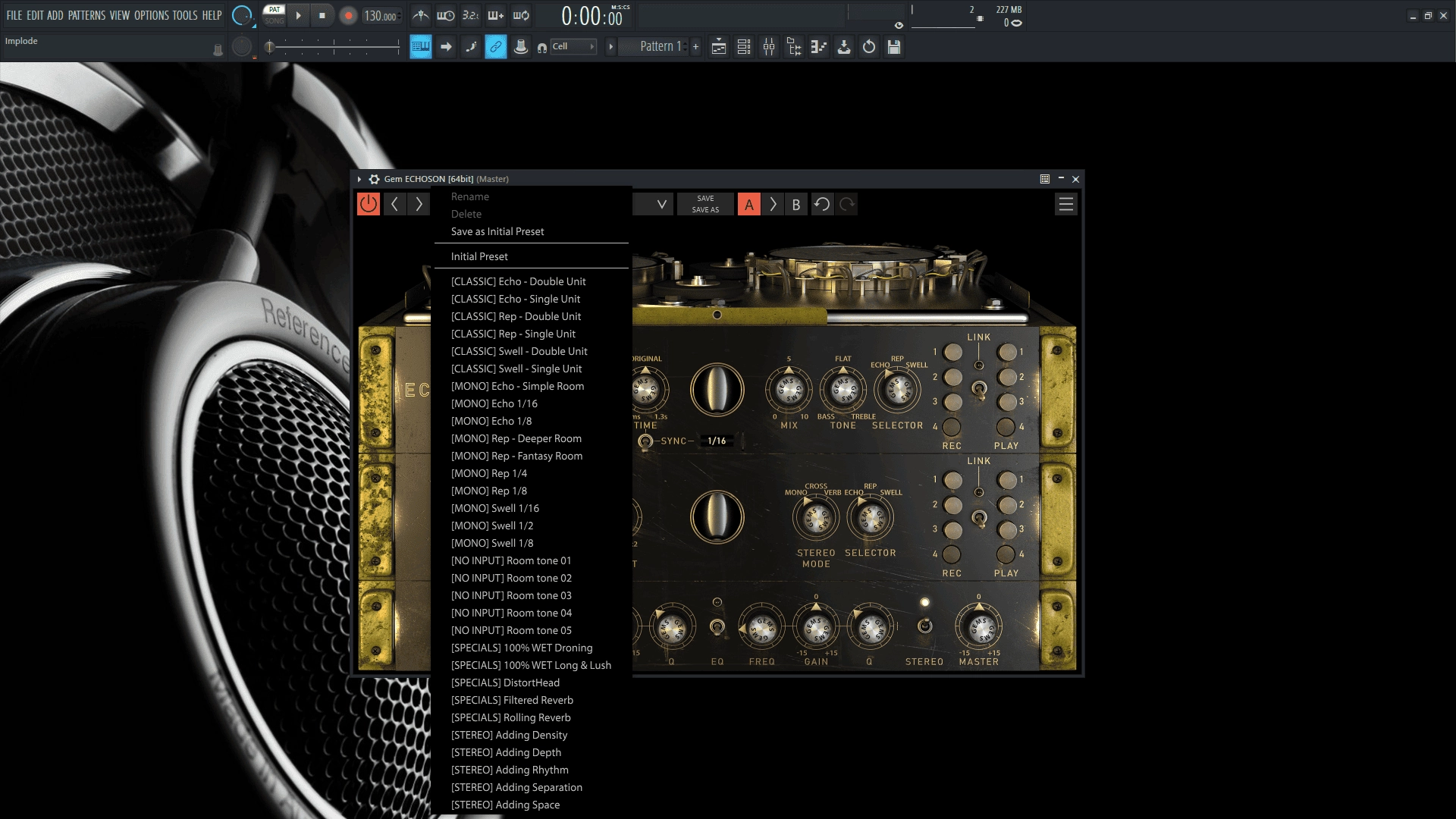The image size is (1456, 819).
Task: Select the A comparison slot
Action: tap(749, 204)
